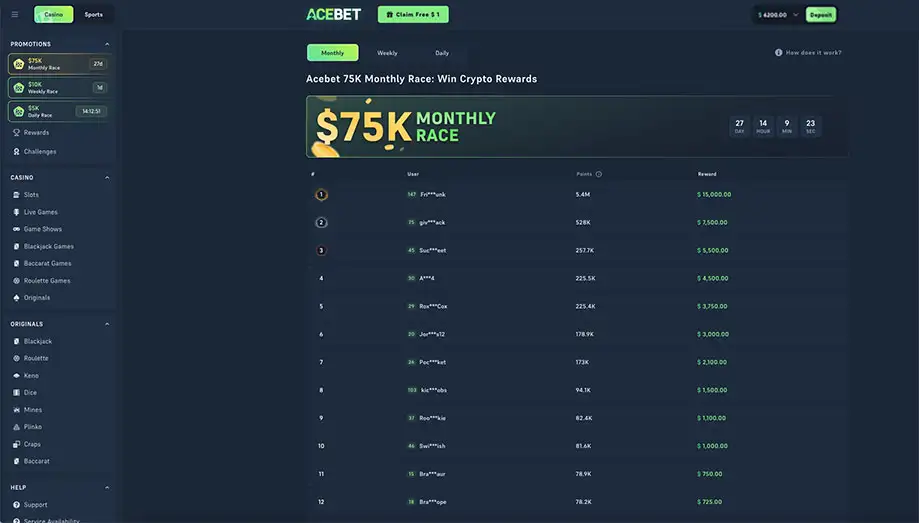Image resolution: width=919 pixels, height=523 pixels.
Task: Open the Support link
Action: 36,505
